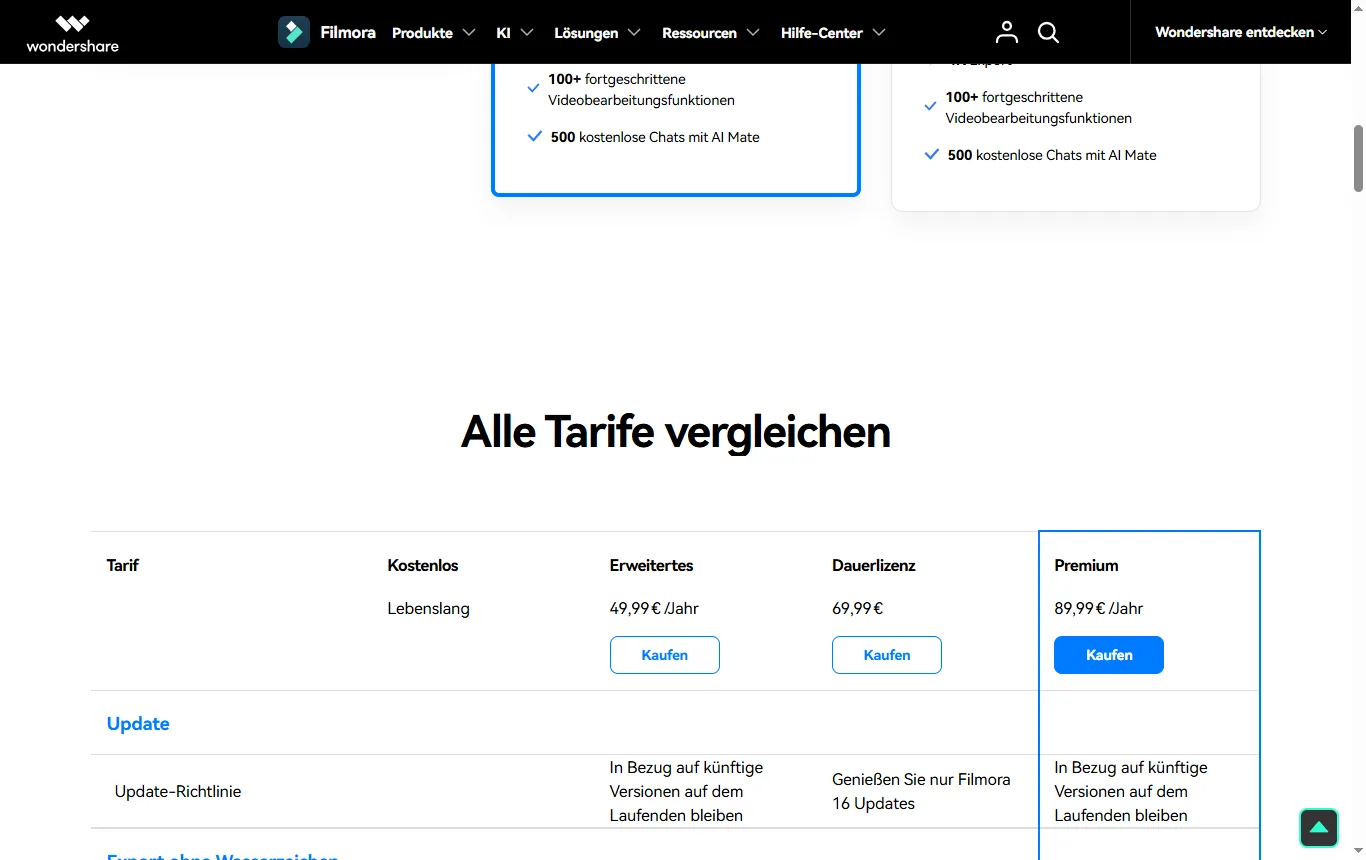Screen dimensions: 1366x860
Task: Click the Dauerlizenz column header
Action: click(874, 565)
